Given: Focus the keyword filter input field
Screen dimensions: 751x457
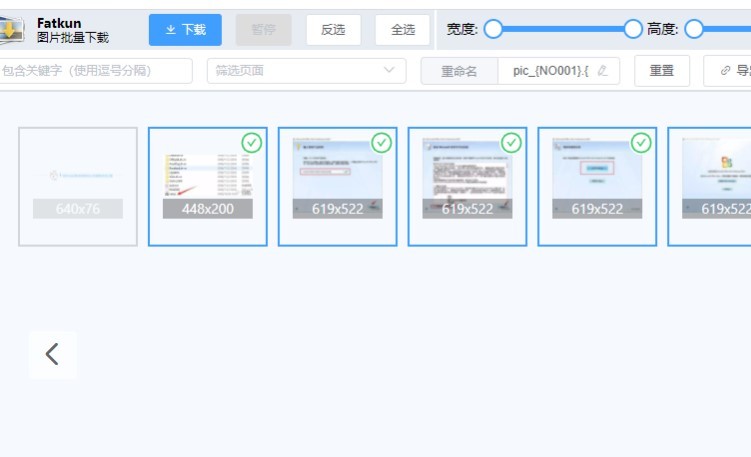Looking at the screenshot, I should [x=96, y=71].
